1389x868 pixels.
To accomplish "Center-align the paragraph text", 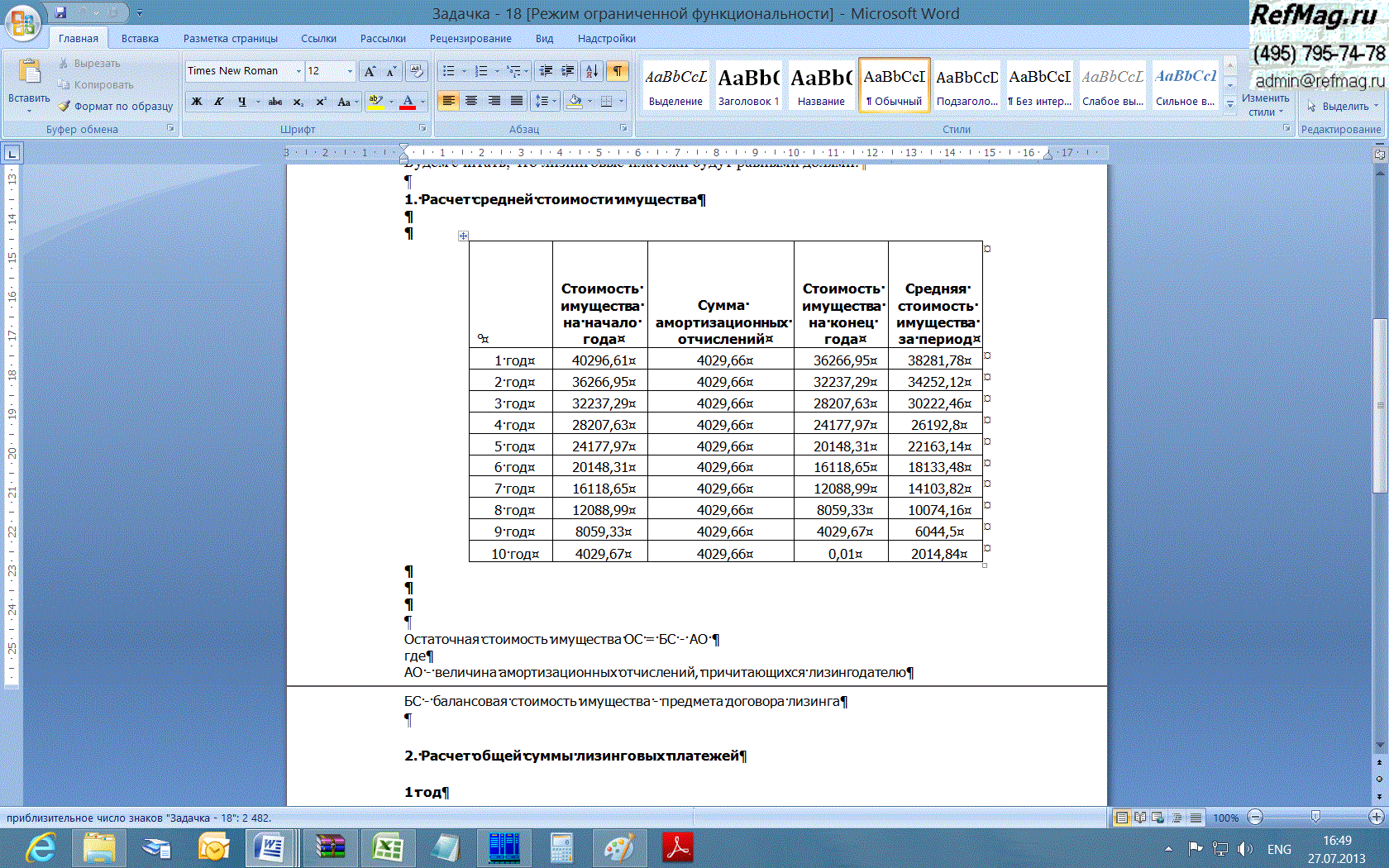I will click(471, 101).
